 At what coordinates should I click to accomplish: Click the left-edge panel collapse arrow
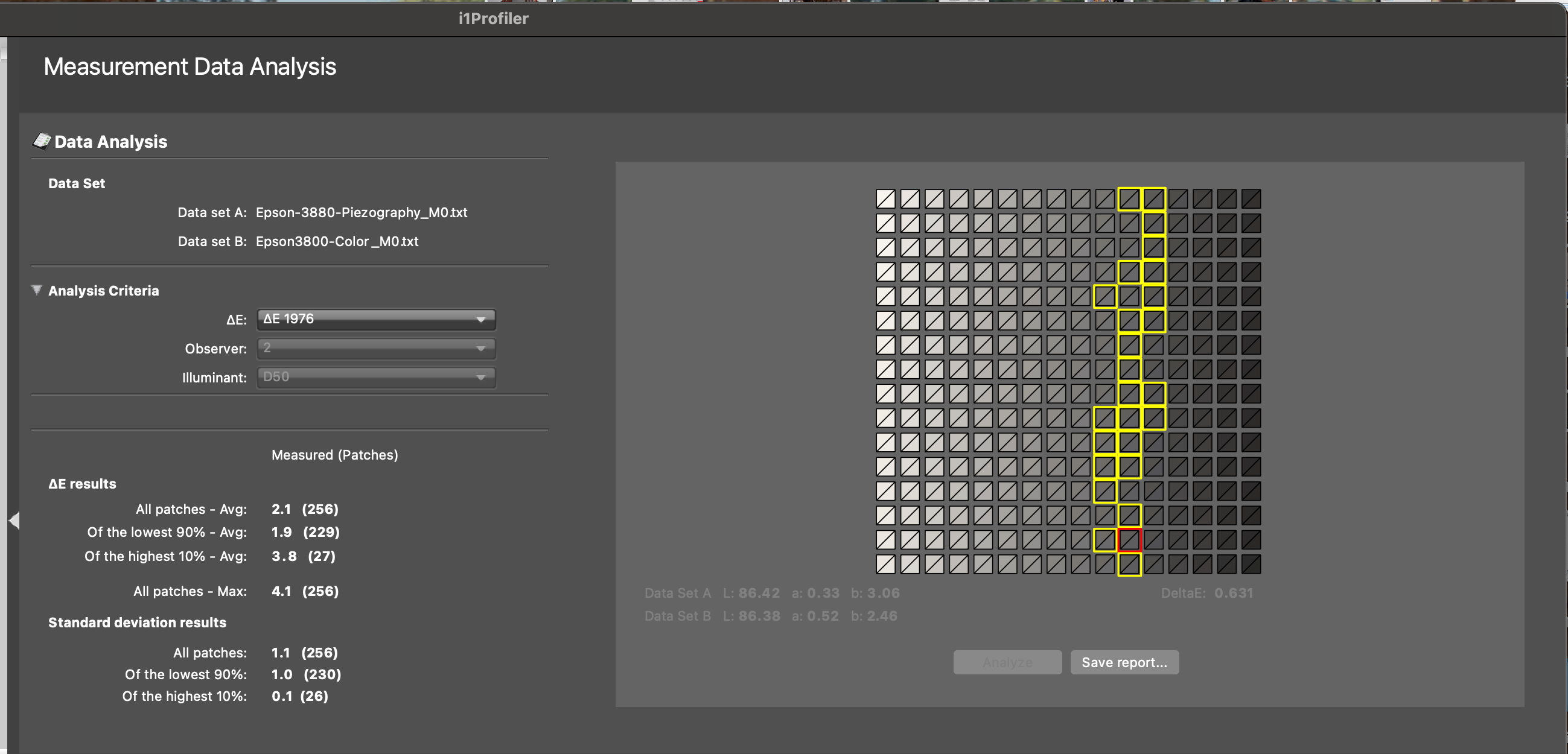(x=14, y=521)
